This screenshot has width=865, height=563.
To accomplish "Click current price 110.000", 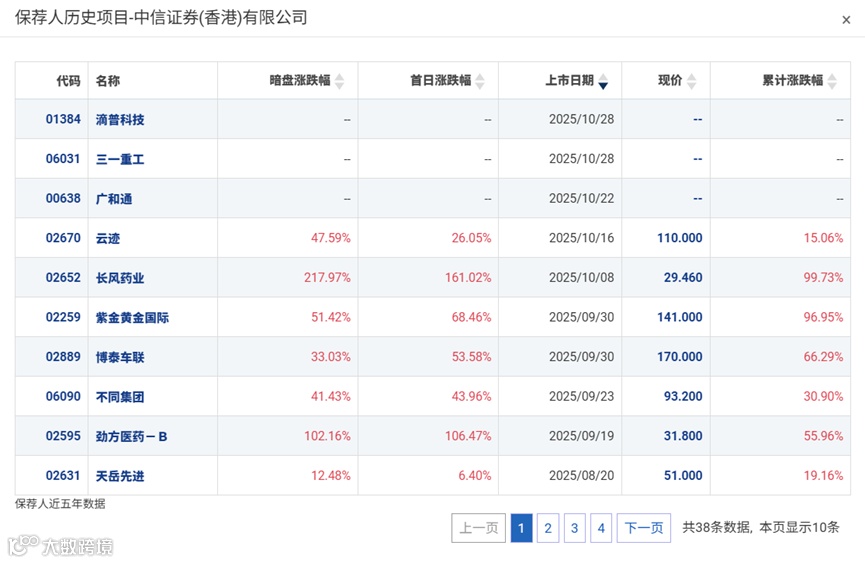I will (680, 238).
